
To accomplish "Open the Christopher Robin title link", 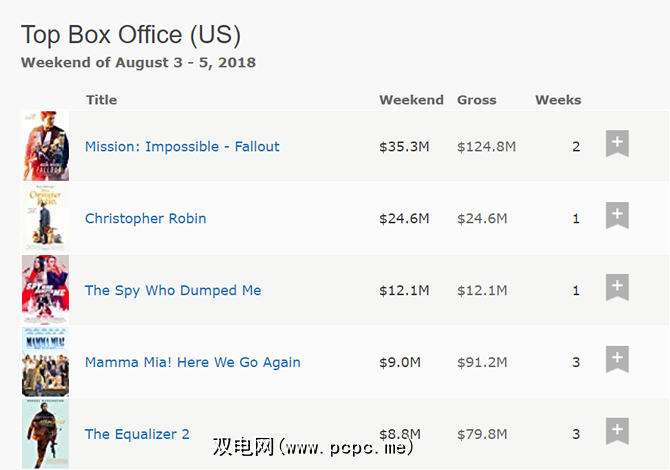I will 145,219.
